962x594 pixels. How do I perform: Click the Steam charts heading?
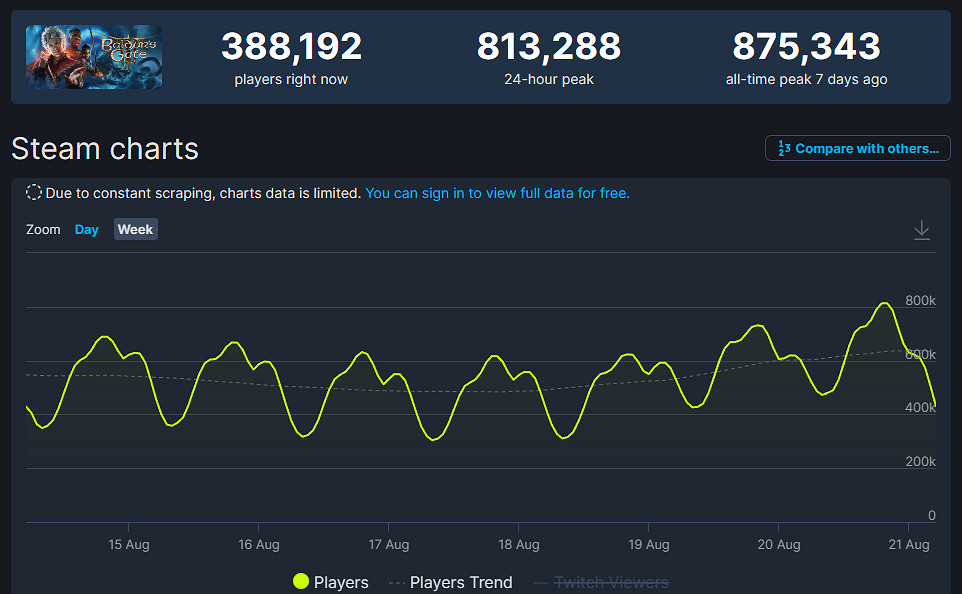[104, 148]
